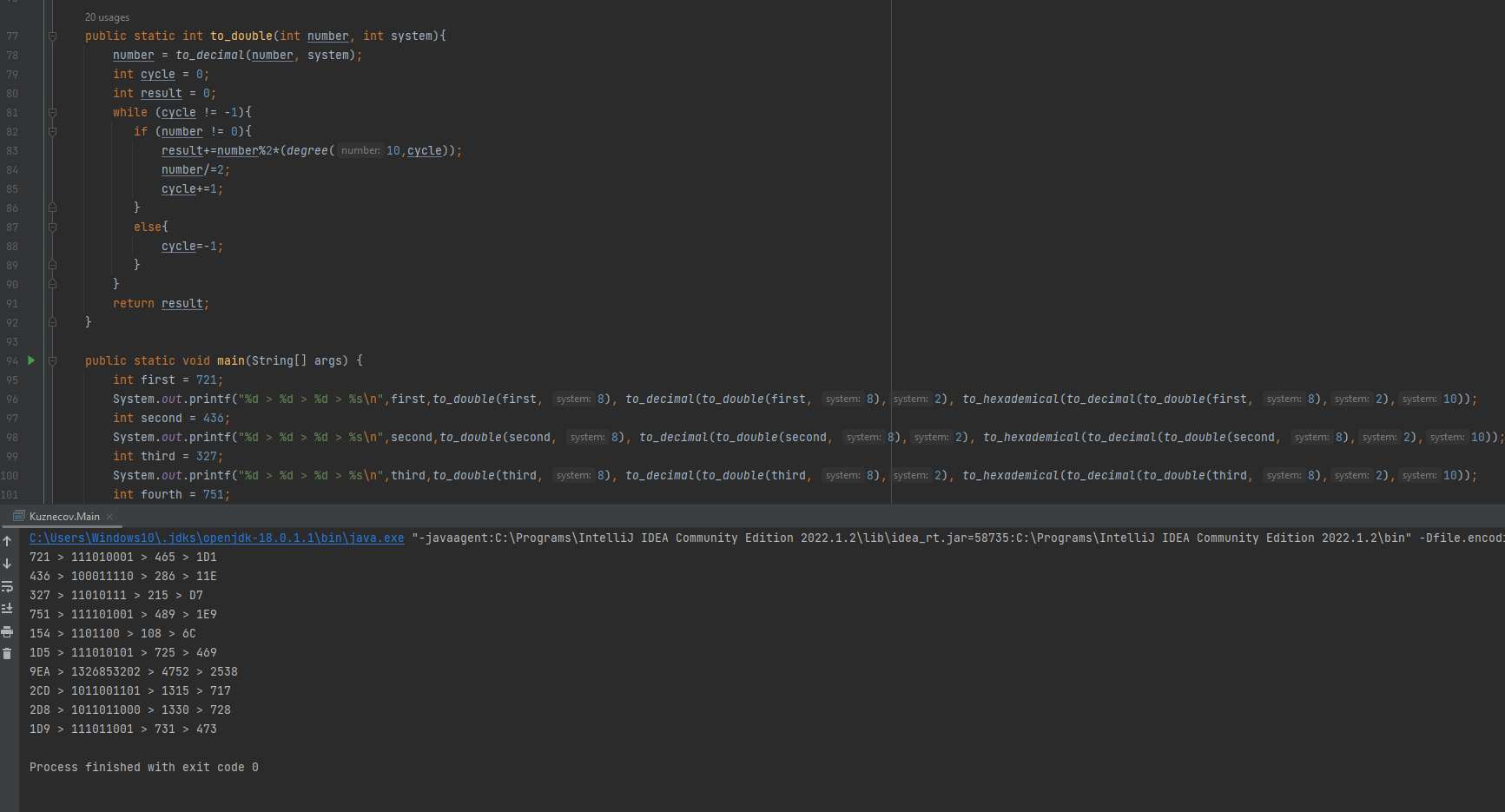
Task: Click the console icon on the Kuznecov.Main tab
Action: (x=21, y=516)
